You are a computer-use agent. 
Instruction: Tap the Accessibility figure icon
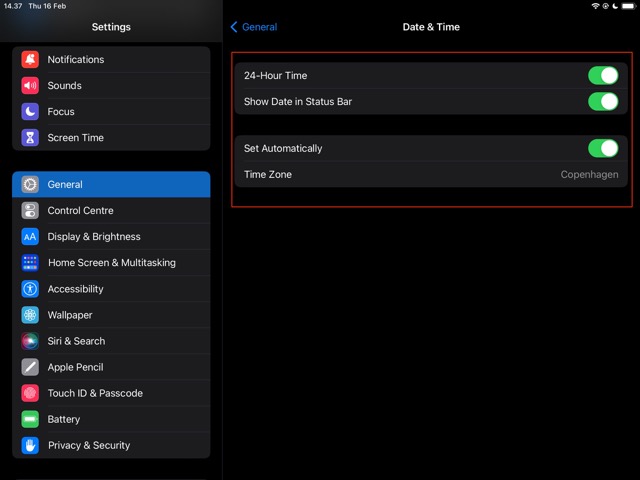pos(30,289)
